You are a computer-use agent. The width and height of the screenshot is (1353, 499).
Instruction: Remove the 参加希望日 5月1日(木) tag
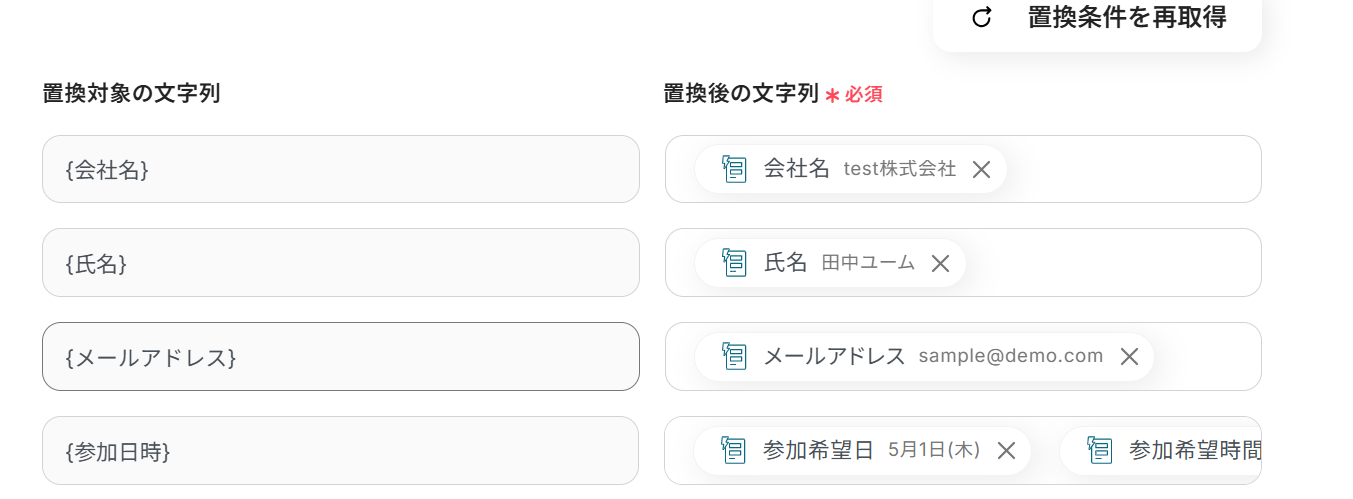(1006, 451)
